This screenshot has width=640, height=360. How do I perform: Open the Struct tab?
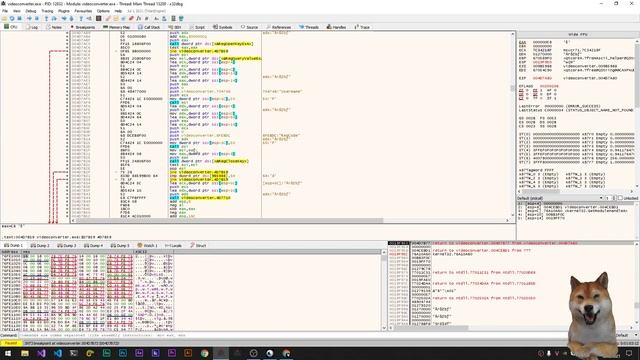(x=198, y=246)
